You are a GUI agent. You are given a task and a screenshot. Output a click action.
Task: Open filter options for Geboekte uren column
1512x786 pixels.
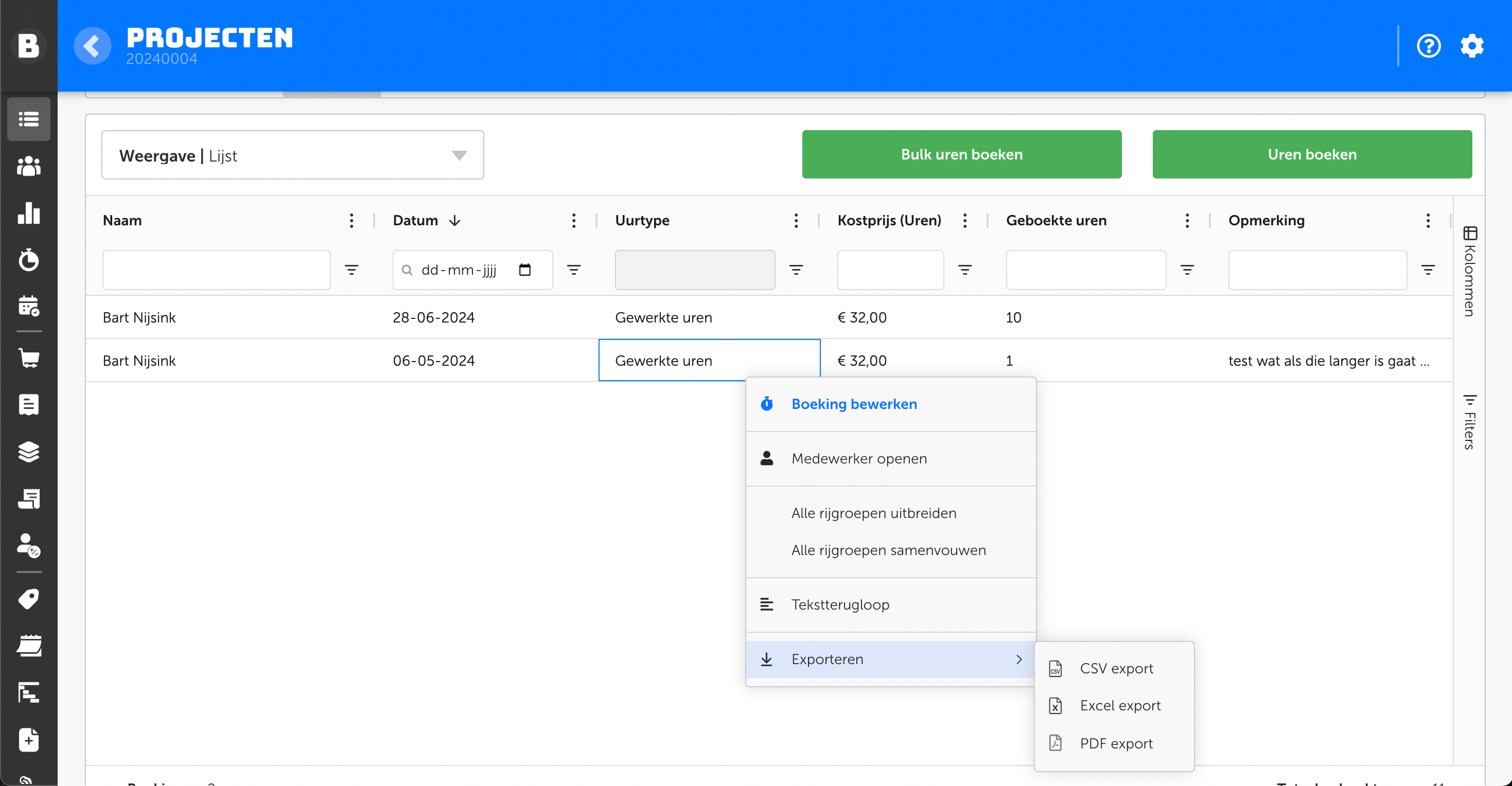point(1187,270)
